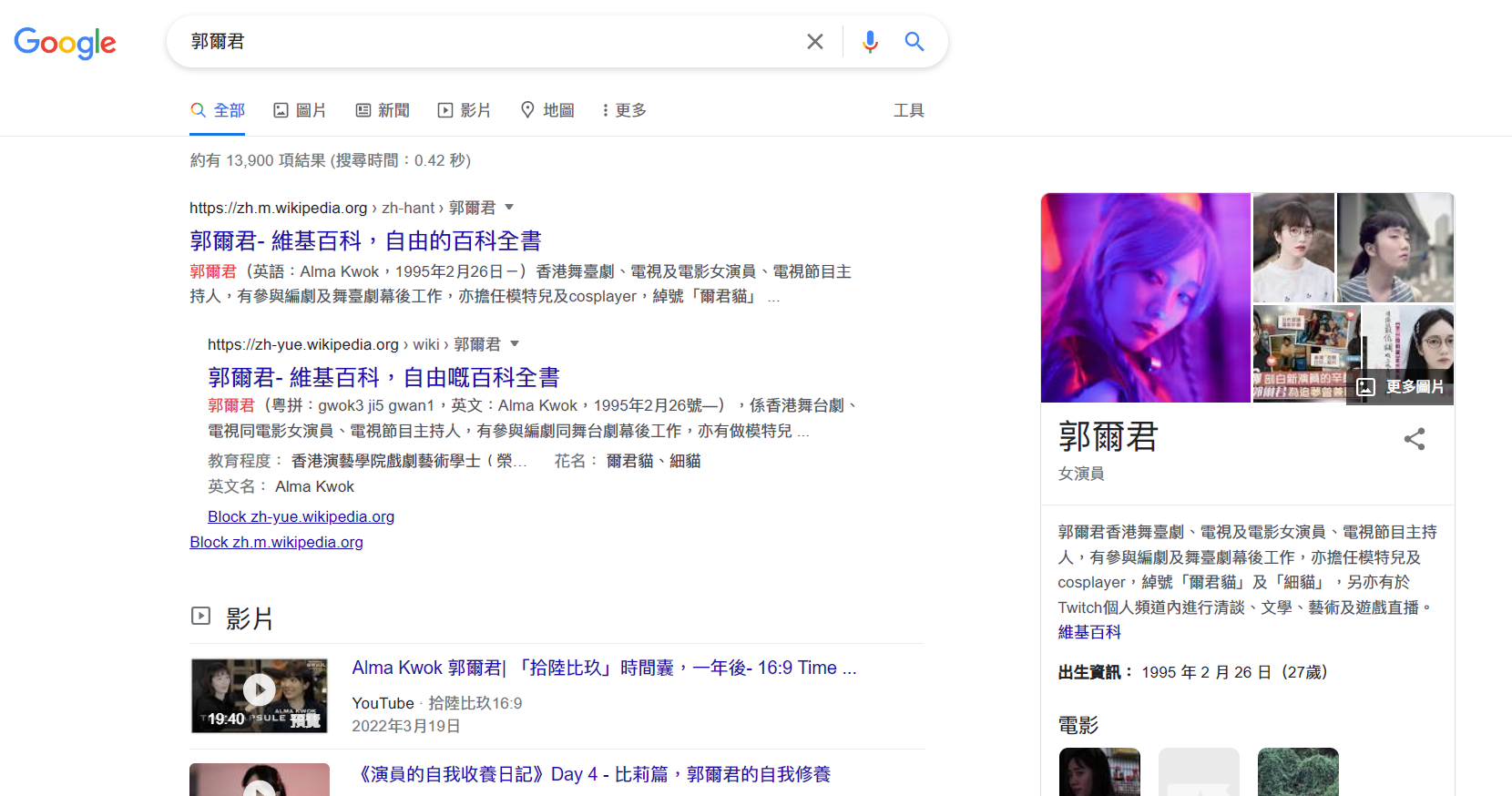
Task: Open green textured movie poster under 電影
Action: 1298,771
